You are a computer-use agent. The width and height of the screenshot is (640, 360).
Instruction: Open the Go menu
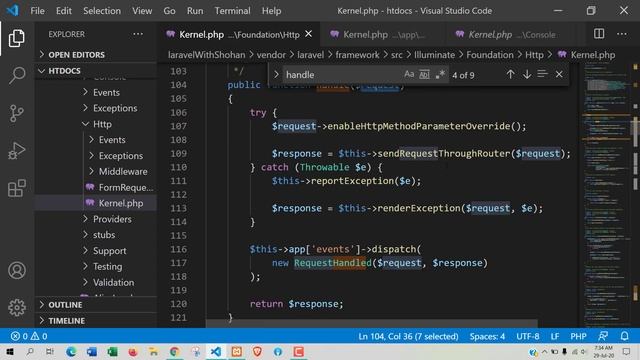click(x=169, y=11)
